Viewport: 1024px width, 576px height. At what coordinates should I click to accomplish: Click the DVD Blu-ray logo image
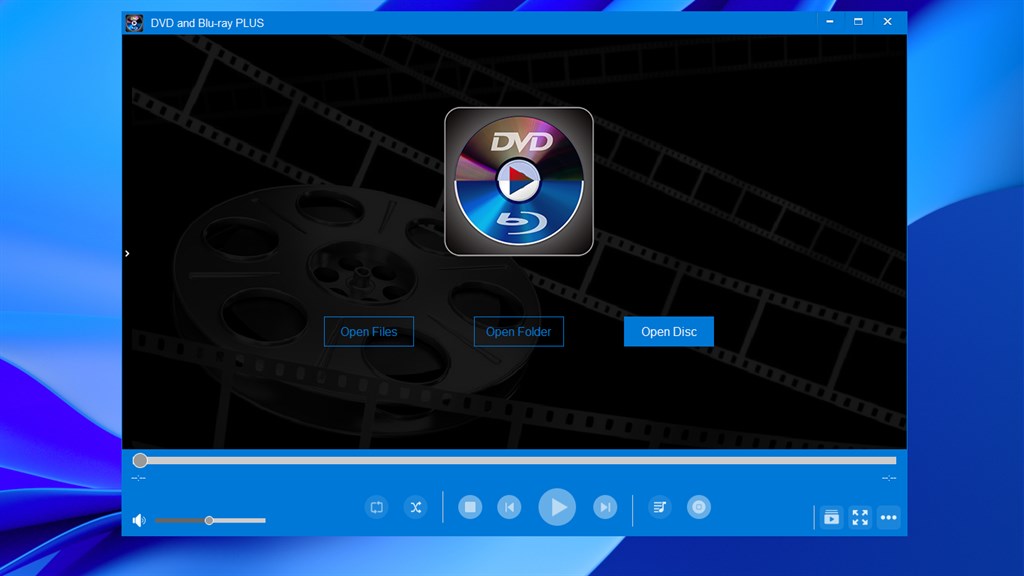click(519, 182)
